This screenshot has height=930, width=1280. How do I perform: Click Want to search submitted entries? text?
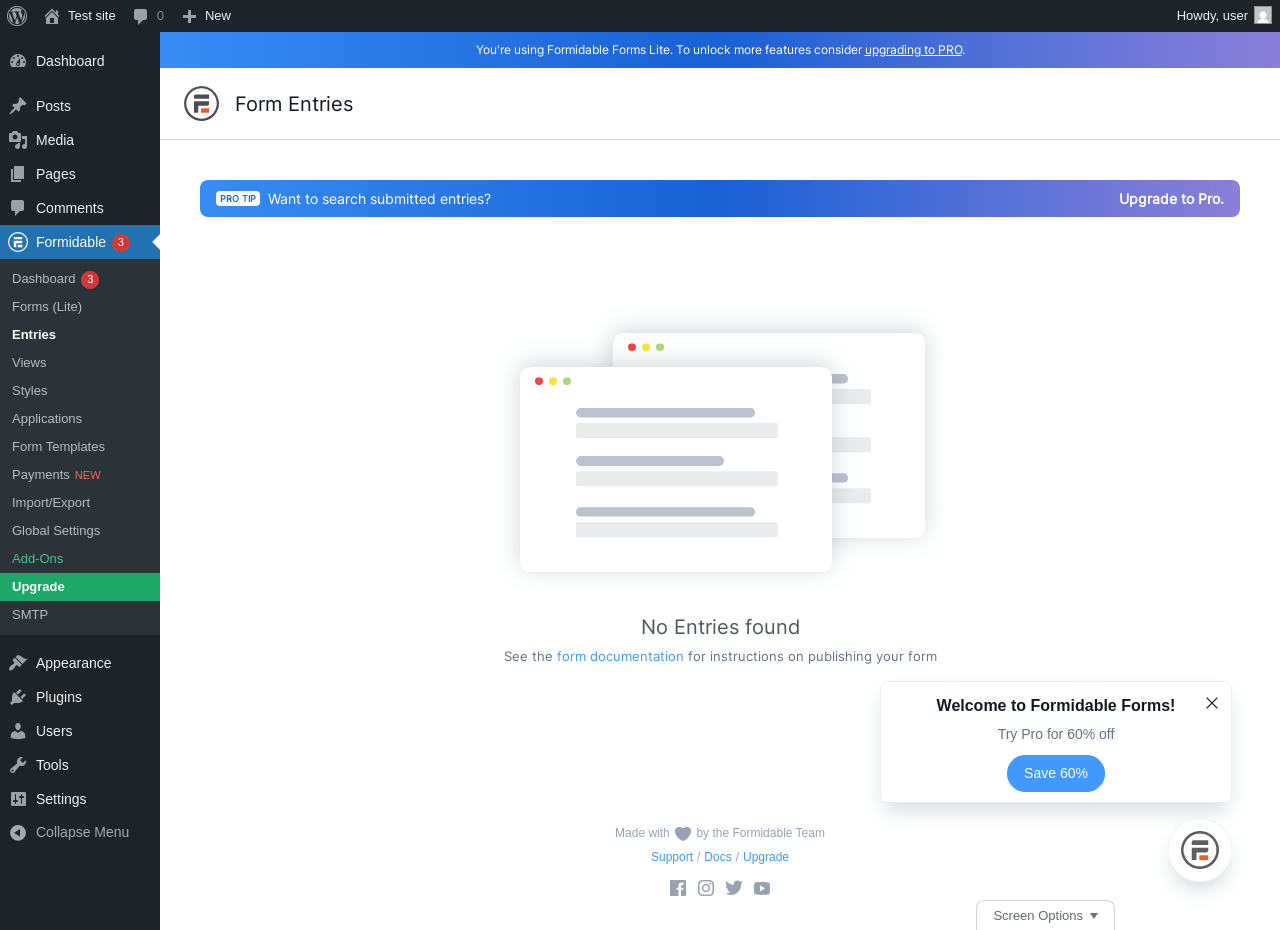[379, 199]
